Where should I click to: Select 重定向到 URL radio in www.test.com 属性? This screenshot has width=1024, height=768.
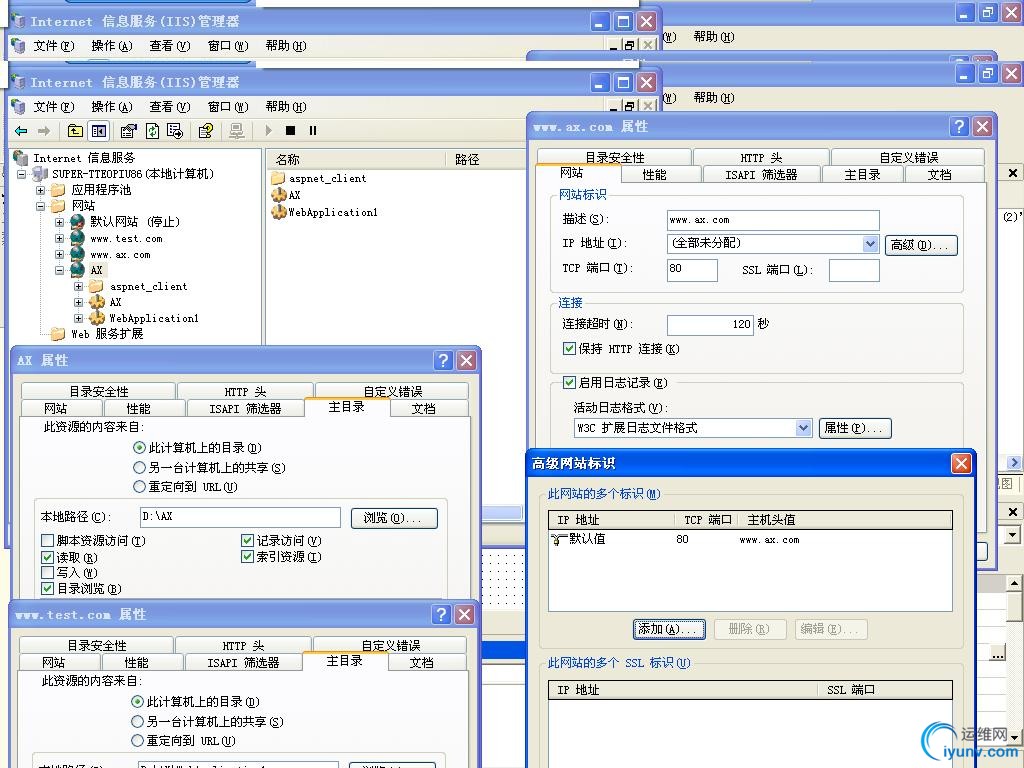[x=137, y=741]
